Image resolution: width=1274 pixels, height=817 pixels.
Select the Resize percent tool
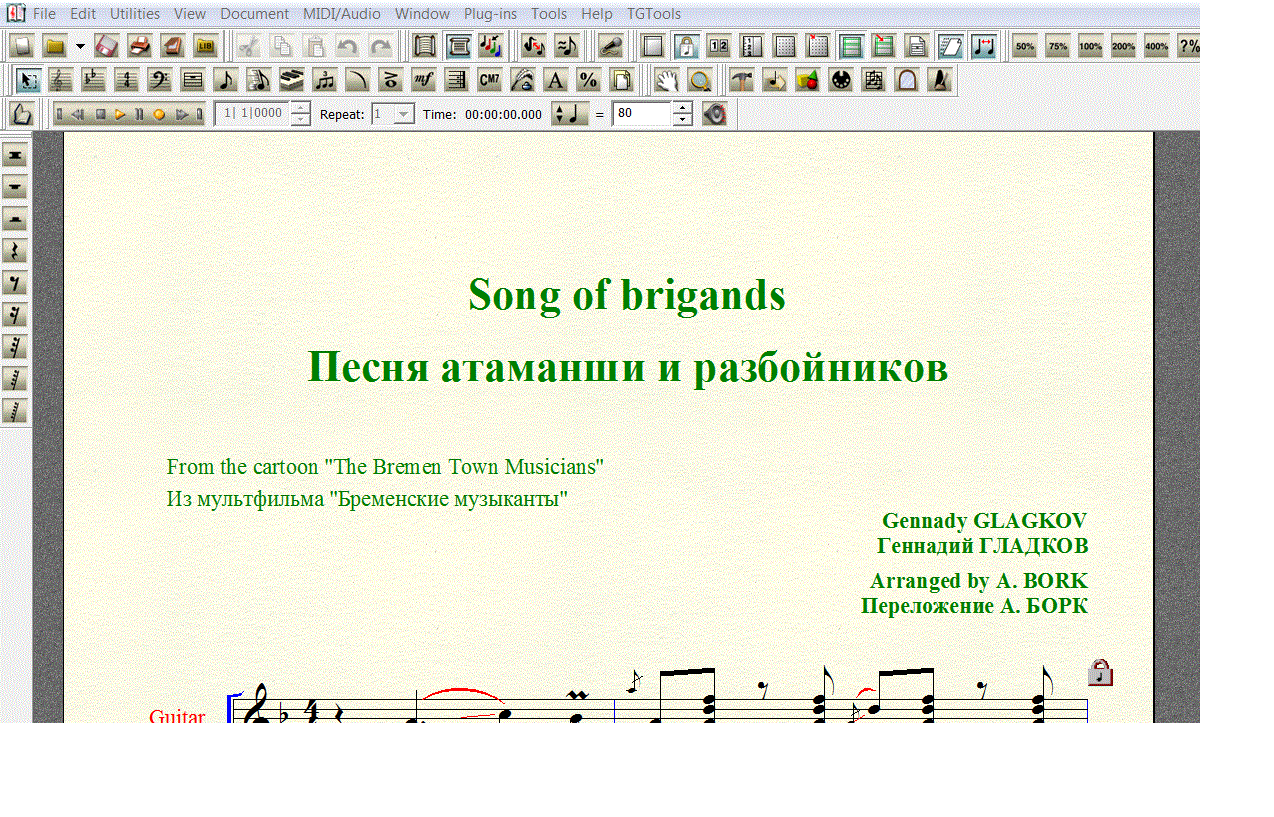tap(587, 80)
